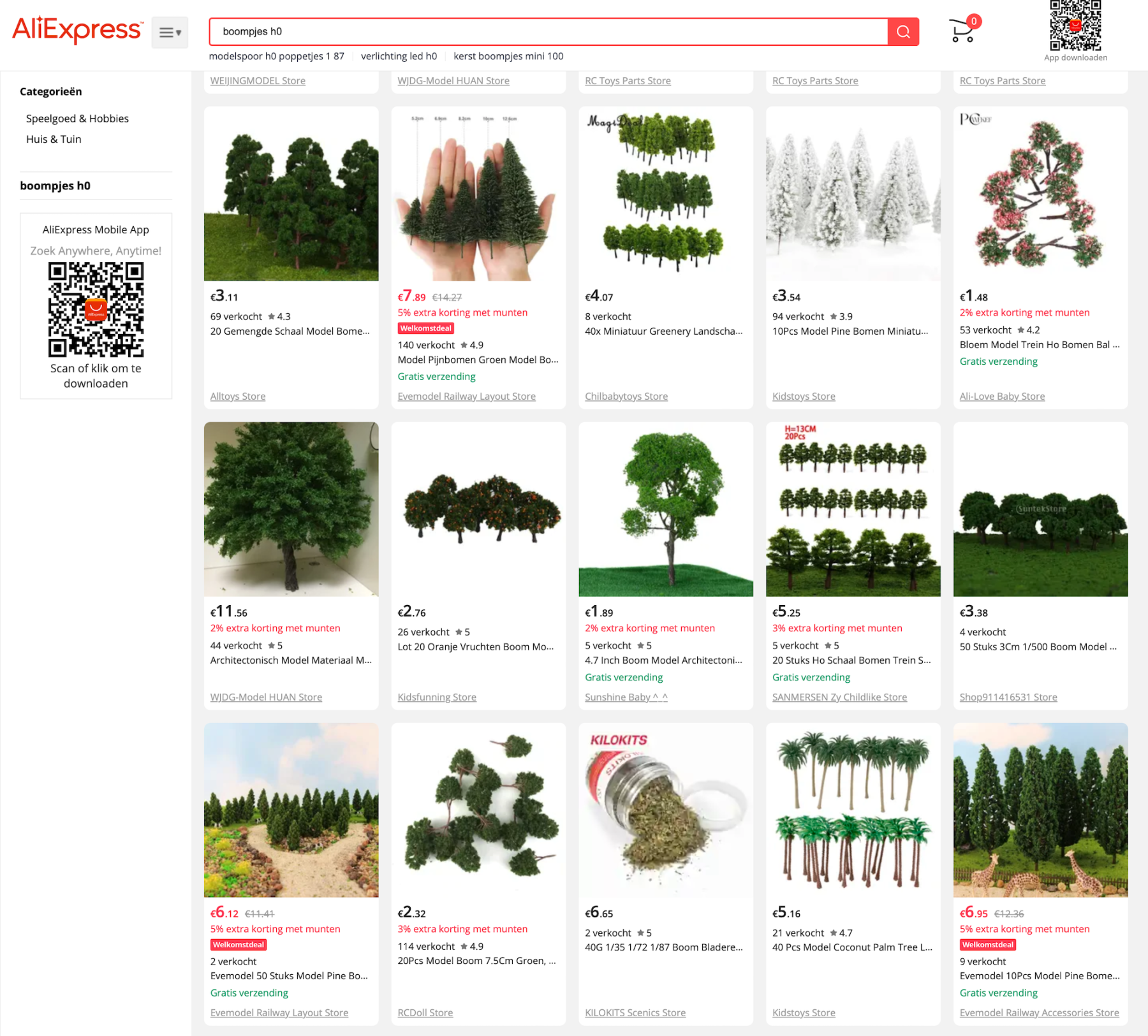Viewport: 1148px width, 1036px height.
Task: Expand the categories hamburger dropdown menu
Action: point(170,33)
